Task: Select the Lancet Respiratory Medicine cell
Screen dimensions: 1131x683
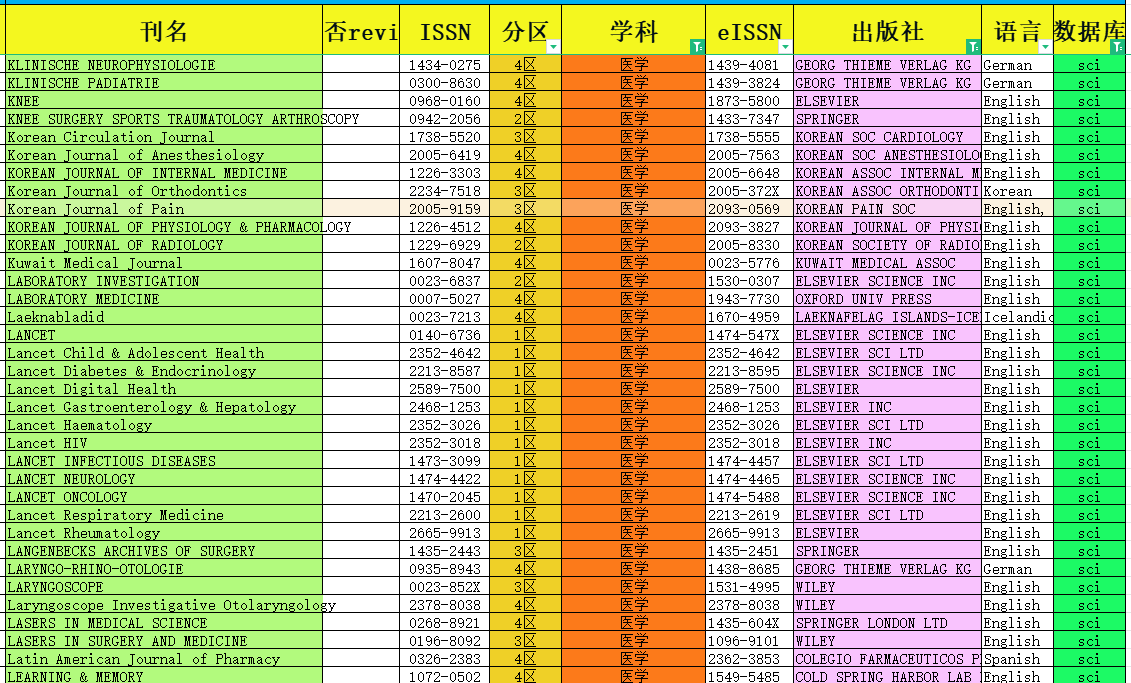Action: pos(164,516)
